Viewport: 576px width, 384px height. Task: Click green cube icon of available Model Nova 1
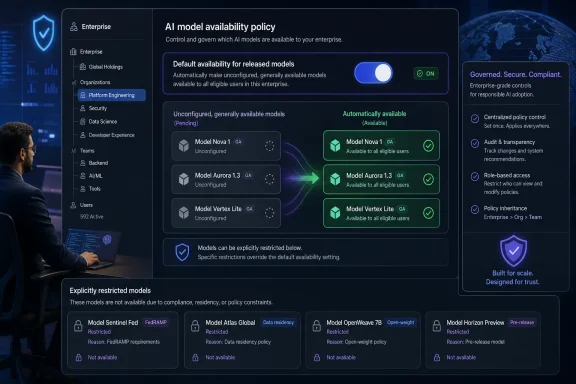click(335, 146)
